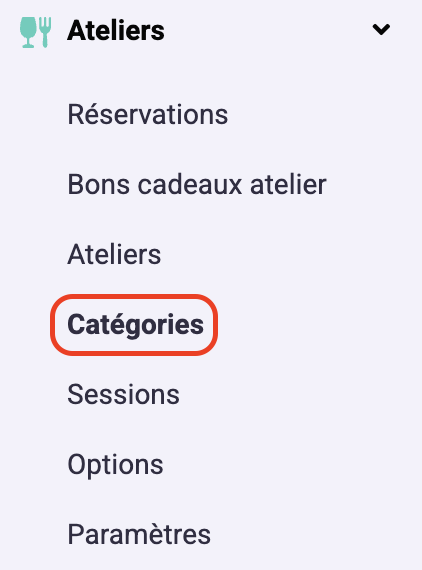Screen dimensions: 422x570
Task: Open Paramètres settings entry
Action: click(x=139, y=534)
